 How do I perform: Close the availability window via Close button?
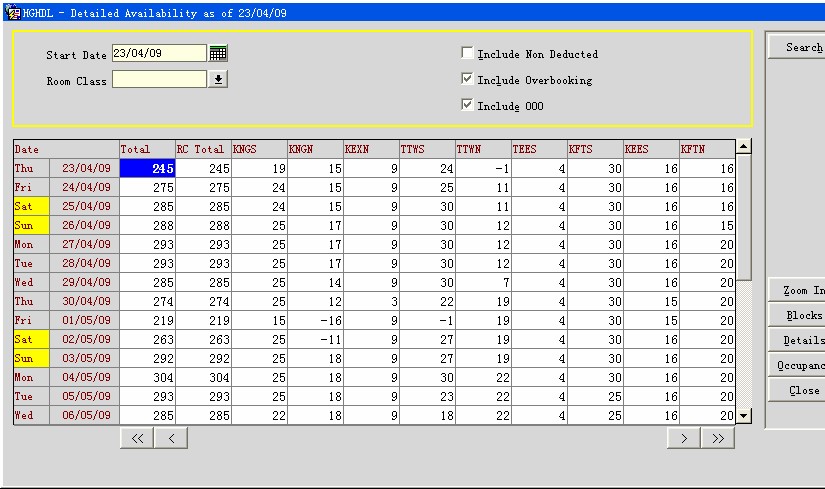(798, 390)
